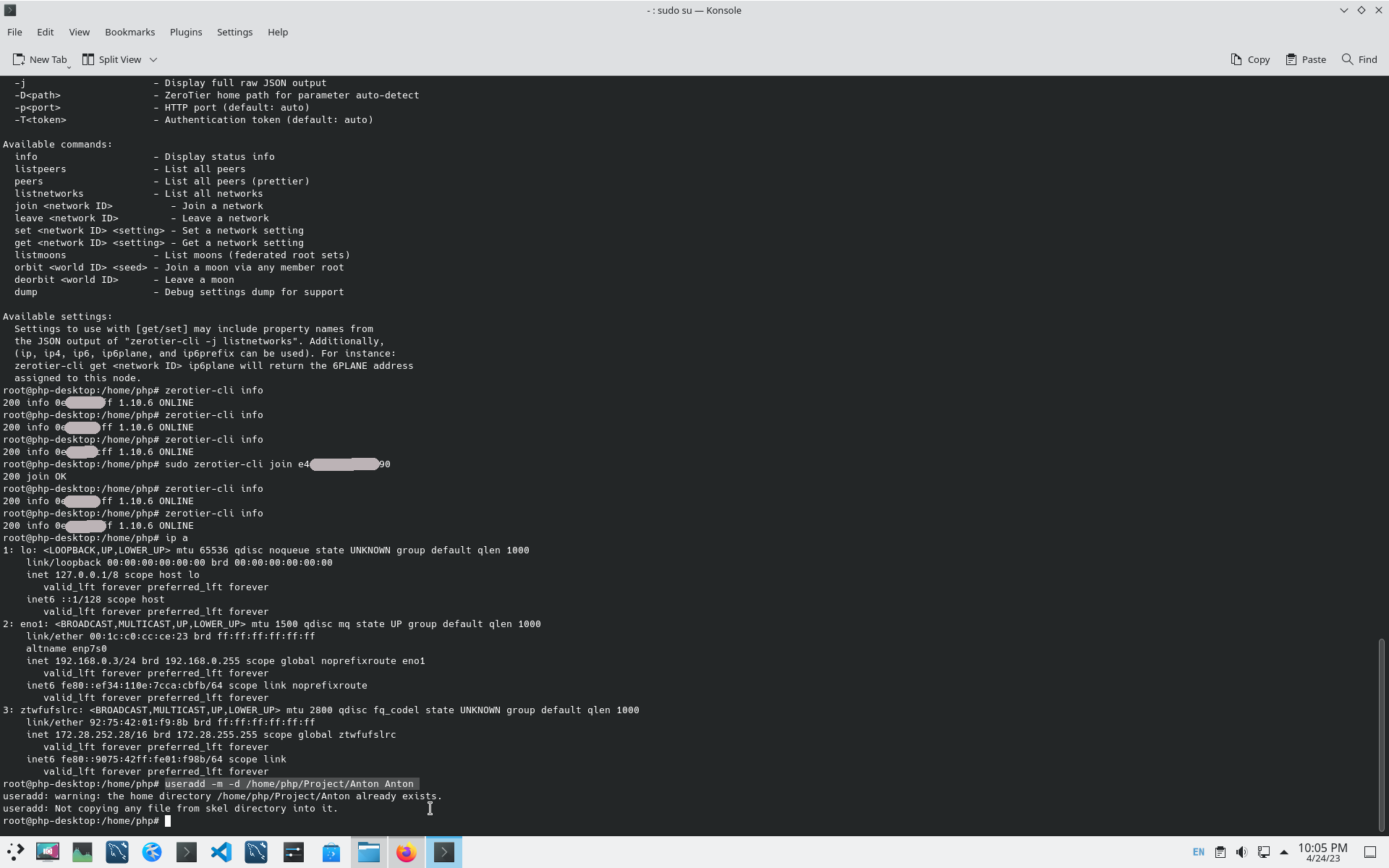Open the KDE application launcher
Viewport: 1389px width, 868px height.
(15, 852)
